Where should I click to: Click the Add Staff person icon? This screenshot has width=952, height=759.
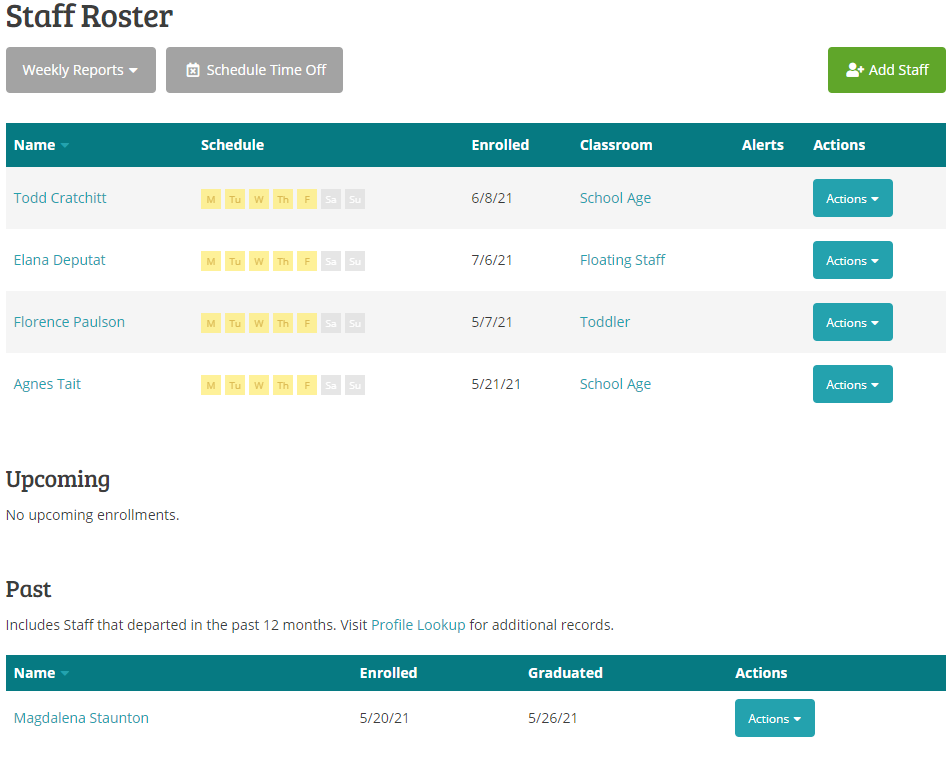tap(854, 70)
